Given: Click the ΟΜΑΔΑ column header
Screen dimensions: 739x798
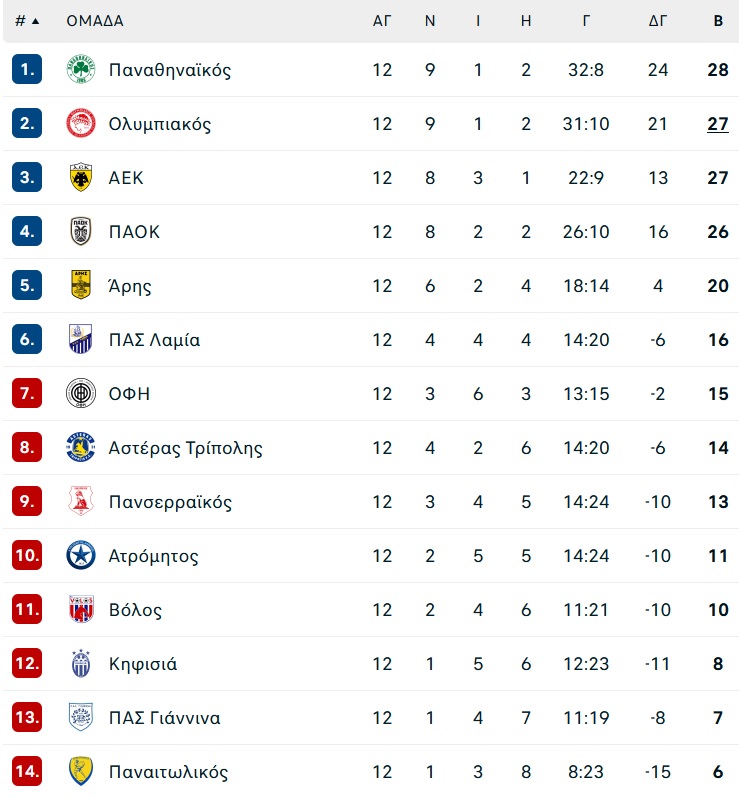Looking at the screenshot, I should pos(95,21).
